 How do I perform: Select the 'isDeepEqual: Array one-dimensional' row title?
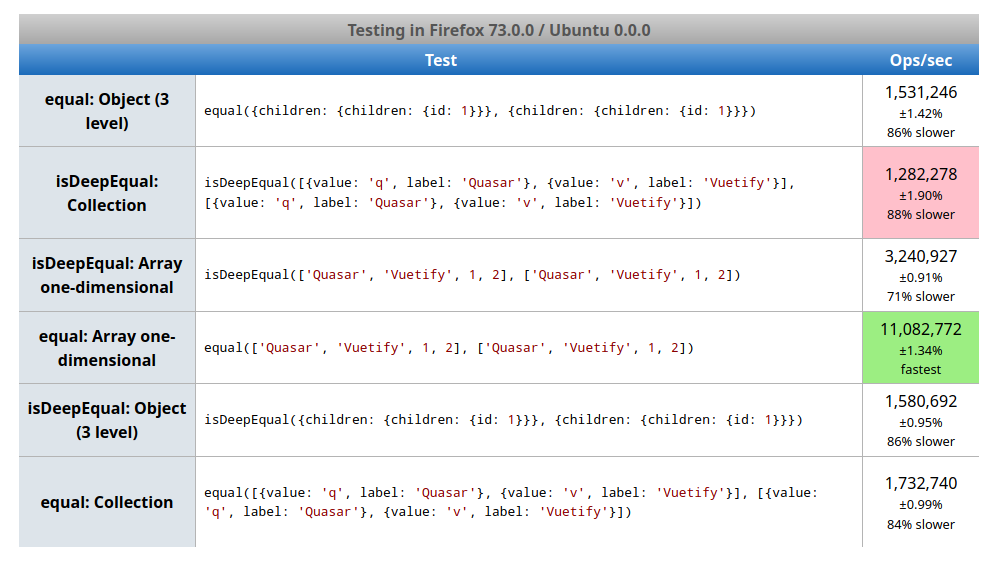pyautogui.click(x=107, y=275)
